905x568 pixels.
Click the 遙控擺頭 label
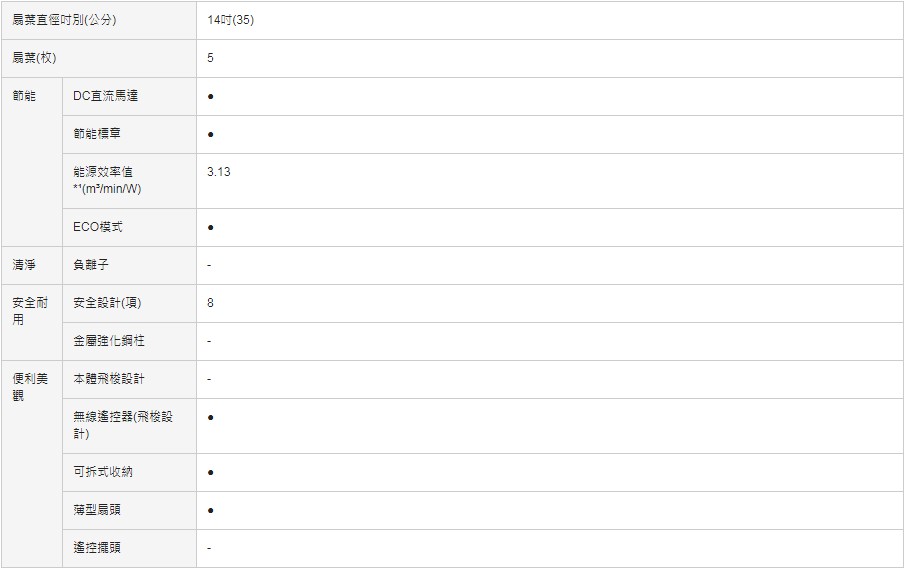(97, 548)
